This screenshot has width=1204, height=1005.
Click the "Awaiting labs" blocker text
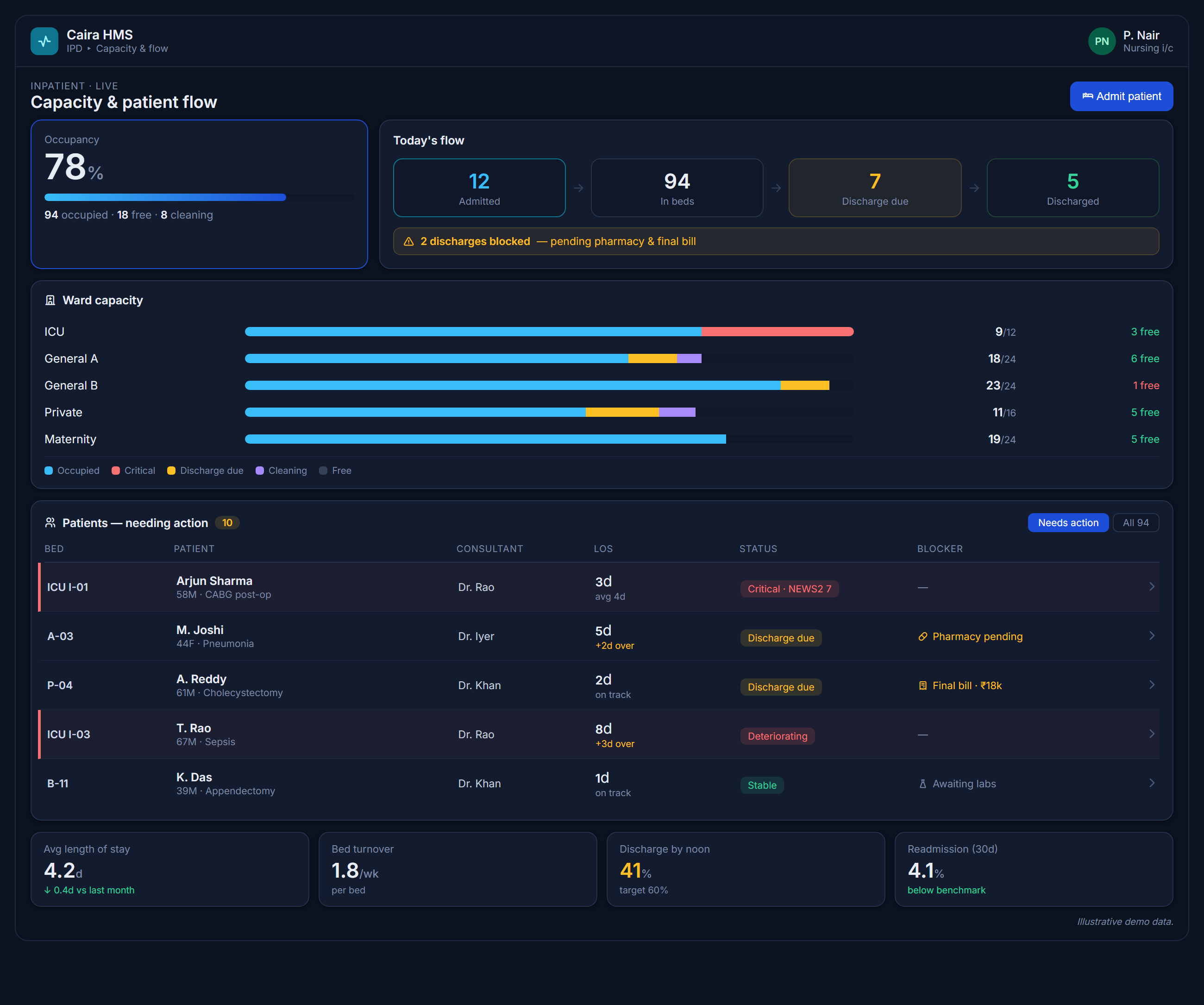pyautogui.click(x=964, y=784)
